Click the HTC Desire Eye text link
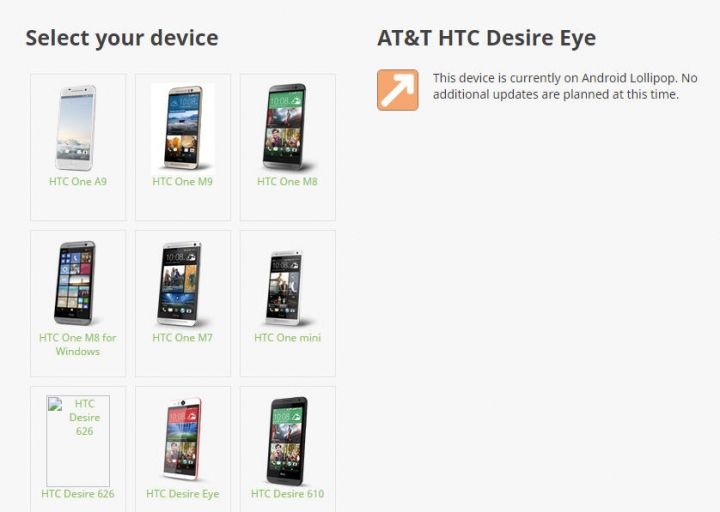Screen dimensions: 720x512 click(x=183, y=494)
